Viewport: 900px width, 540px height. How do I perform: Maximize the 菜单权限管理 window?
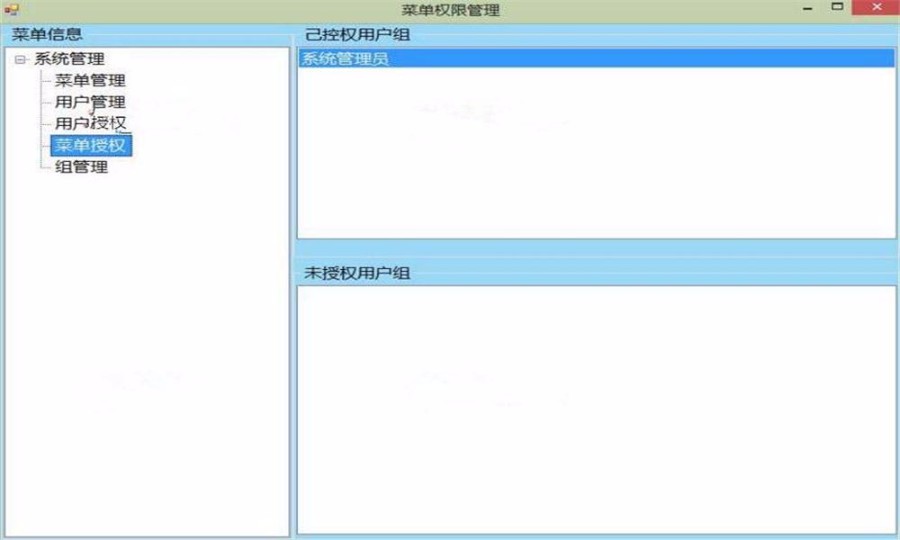(837, 7)
